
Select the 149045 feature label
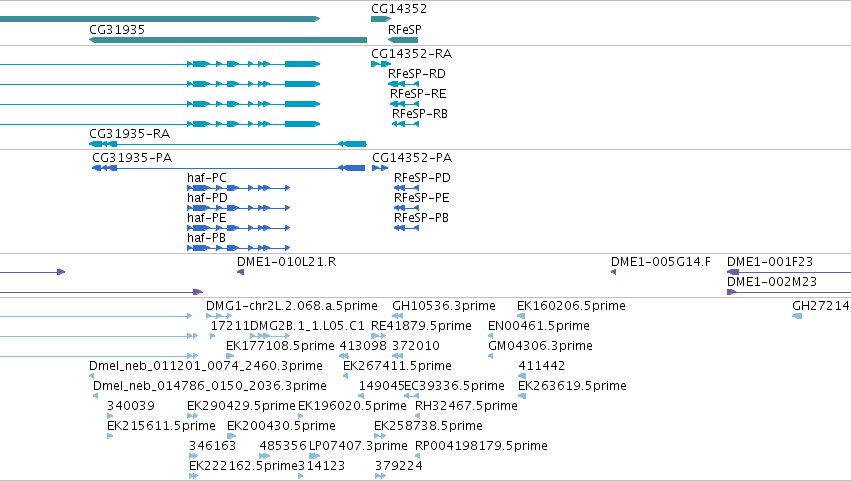382,387
